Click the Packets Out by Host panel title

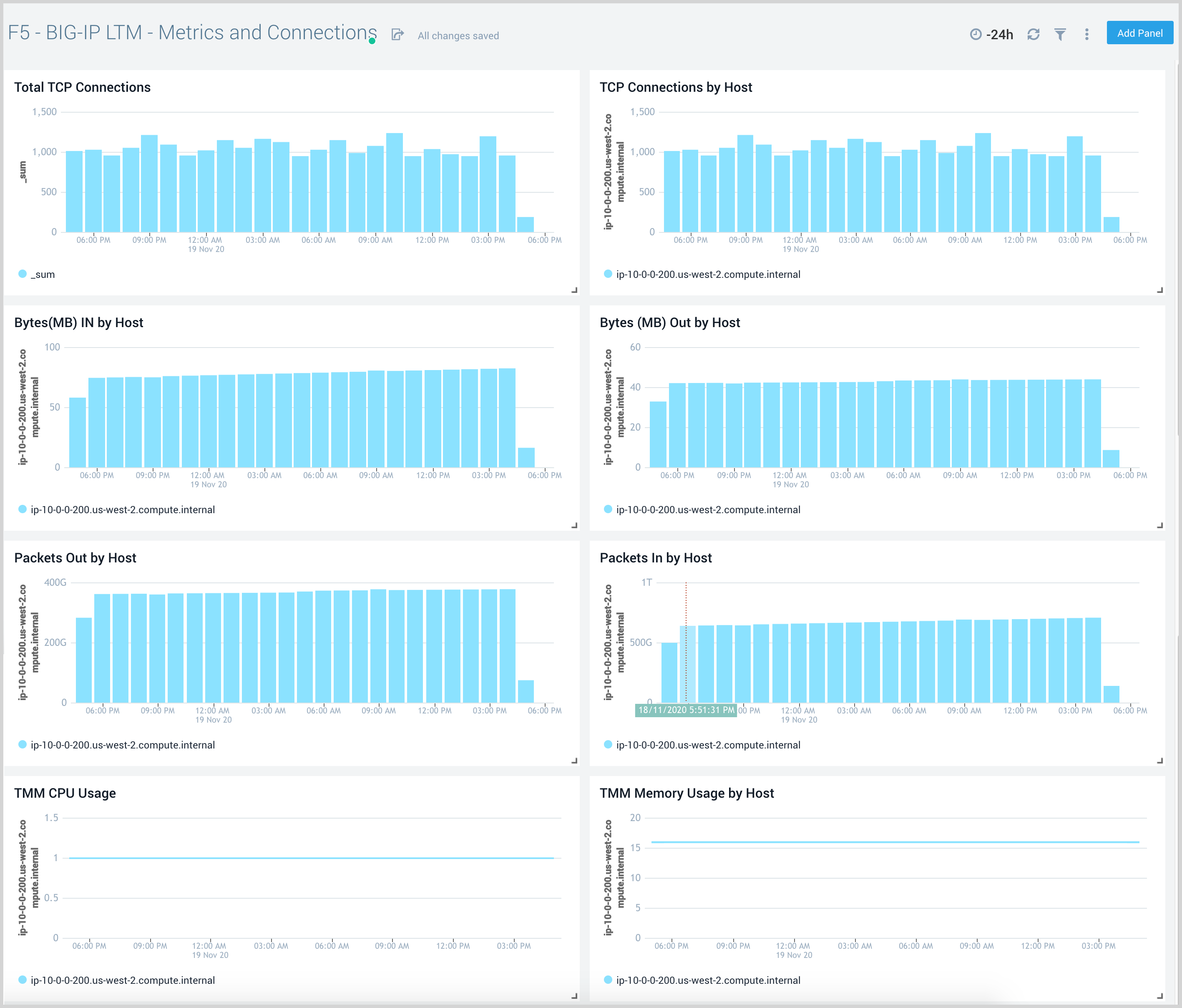(75, 558)
